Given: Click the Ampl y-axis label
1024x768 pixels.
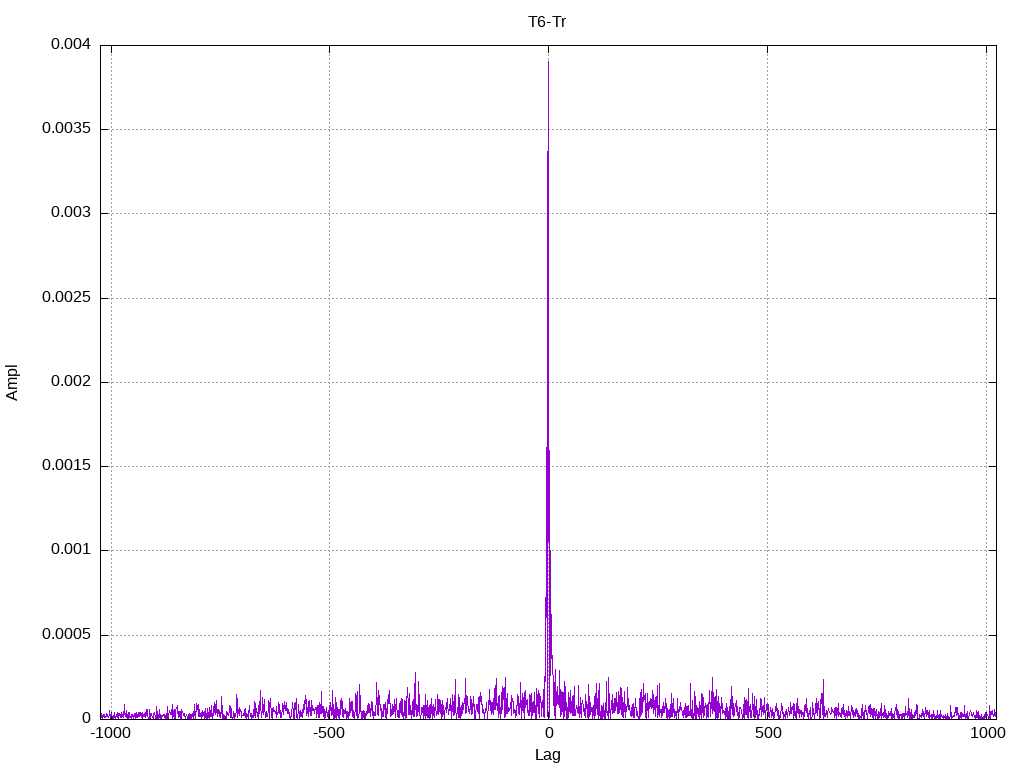Looking at the screenshot, I should pyautogui.click(x=12, y=383).
